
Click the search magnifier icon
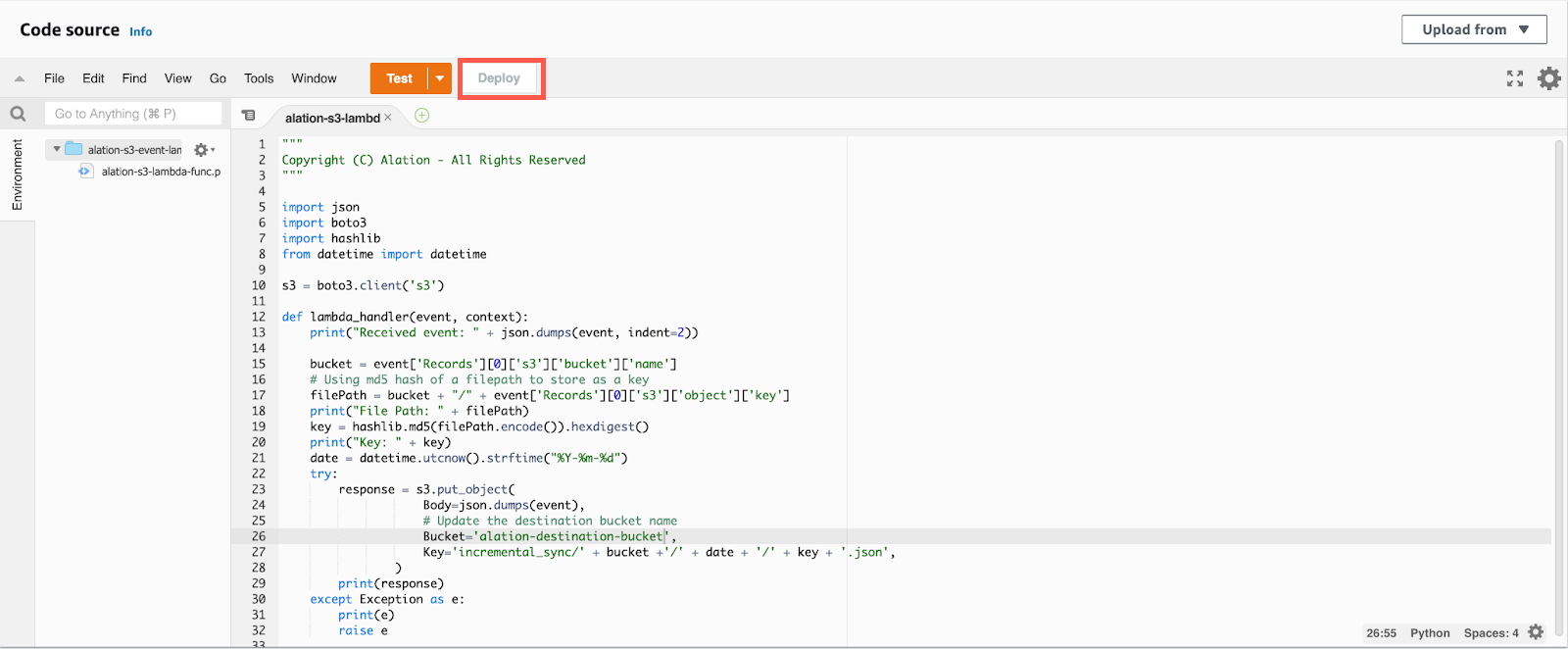click(18, 114)
